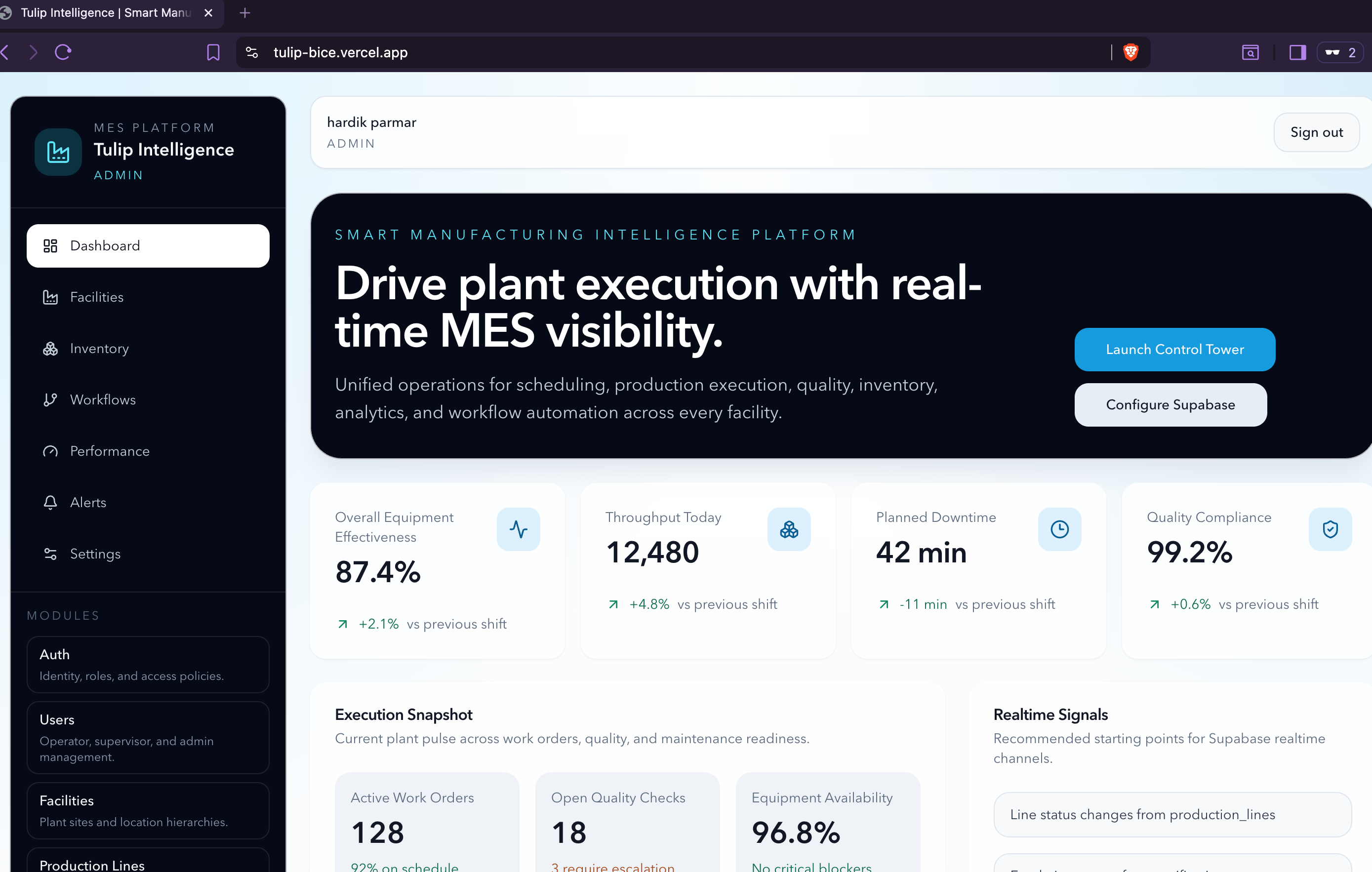This screenshot has height=872, width=1372.
Task: Click the Throughput Today cube icon
Action: pyautogui.click(x=789, y=529)
